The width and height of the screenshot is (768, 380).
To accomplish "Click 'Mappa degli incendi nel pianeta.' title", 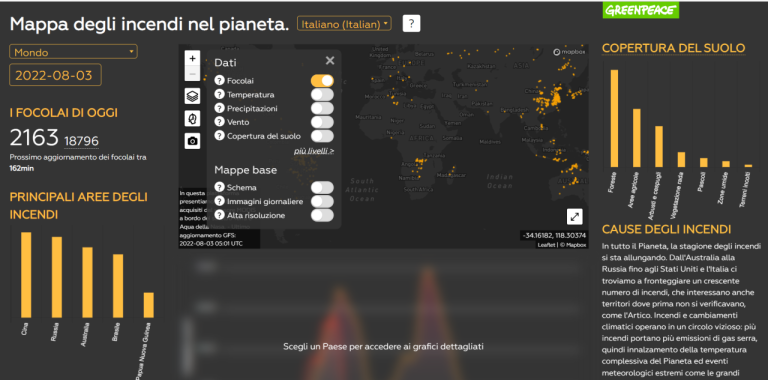I will tap(149, 24).
